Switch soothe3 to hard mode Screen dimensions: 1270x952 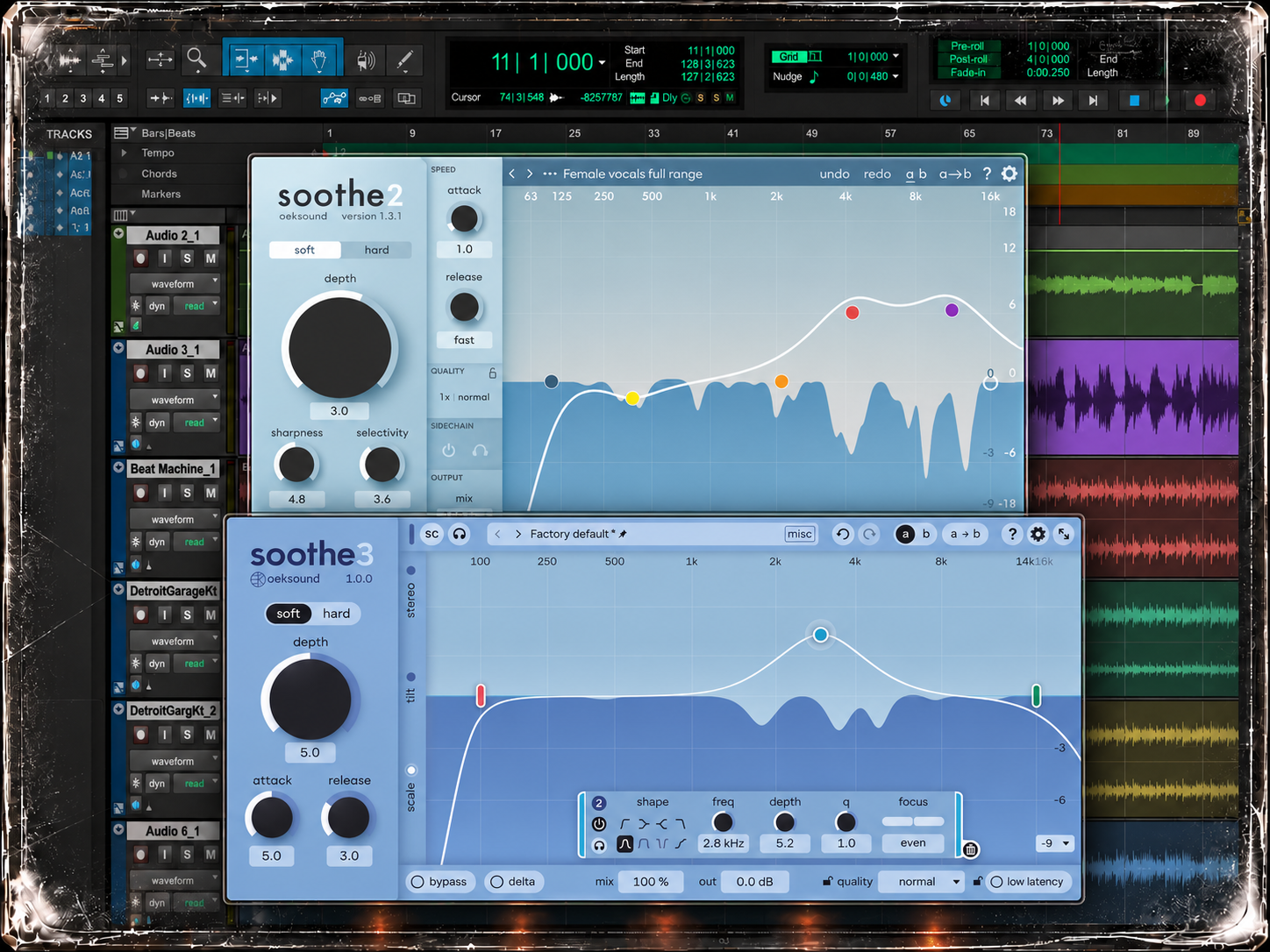[336, 614]
